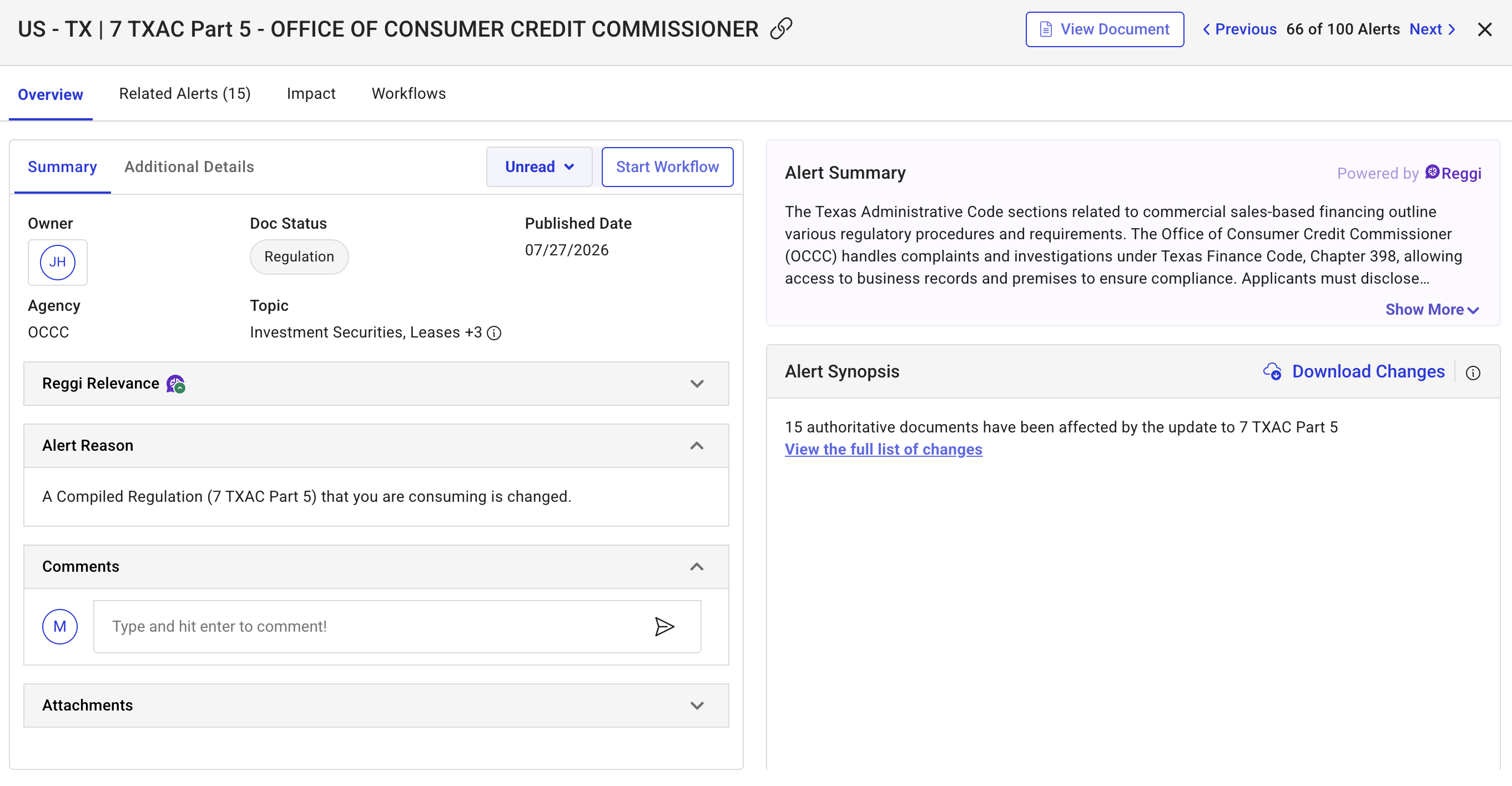Click the Reggi Relevance badge icon
This screenshot has width=1512, height=786.
175,384
